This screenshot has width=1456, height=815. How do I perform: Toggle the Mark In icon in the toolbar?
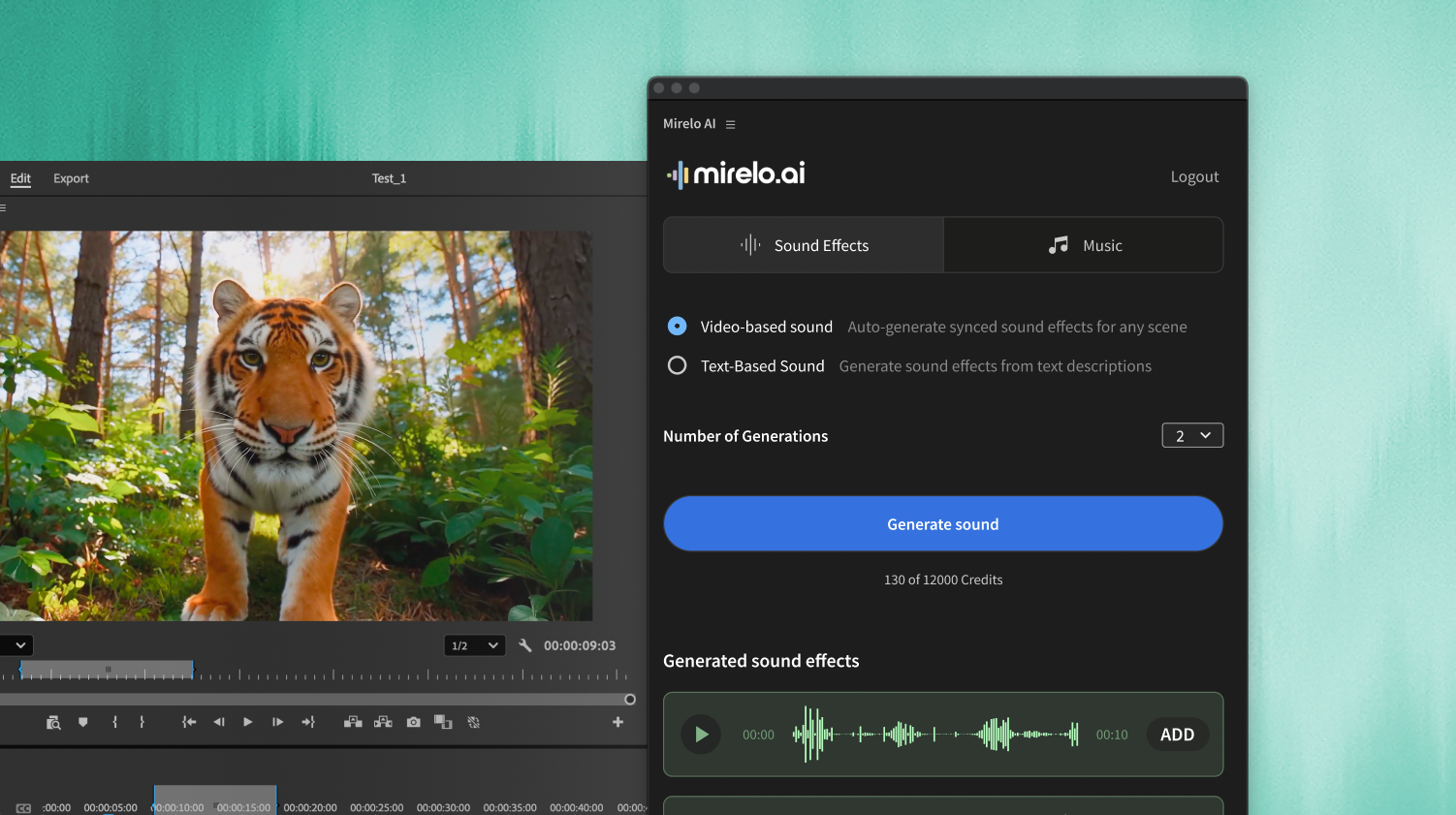[x=114, y=721]
